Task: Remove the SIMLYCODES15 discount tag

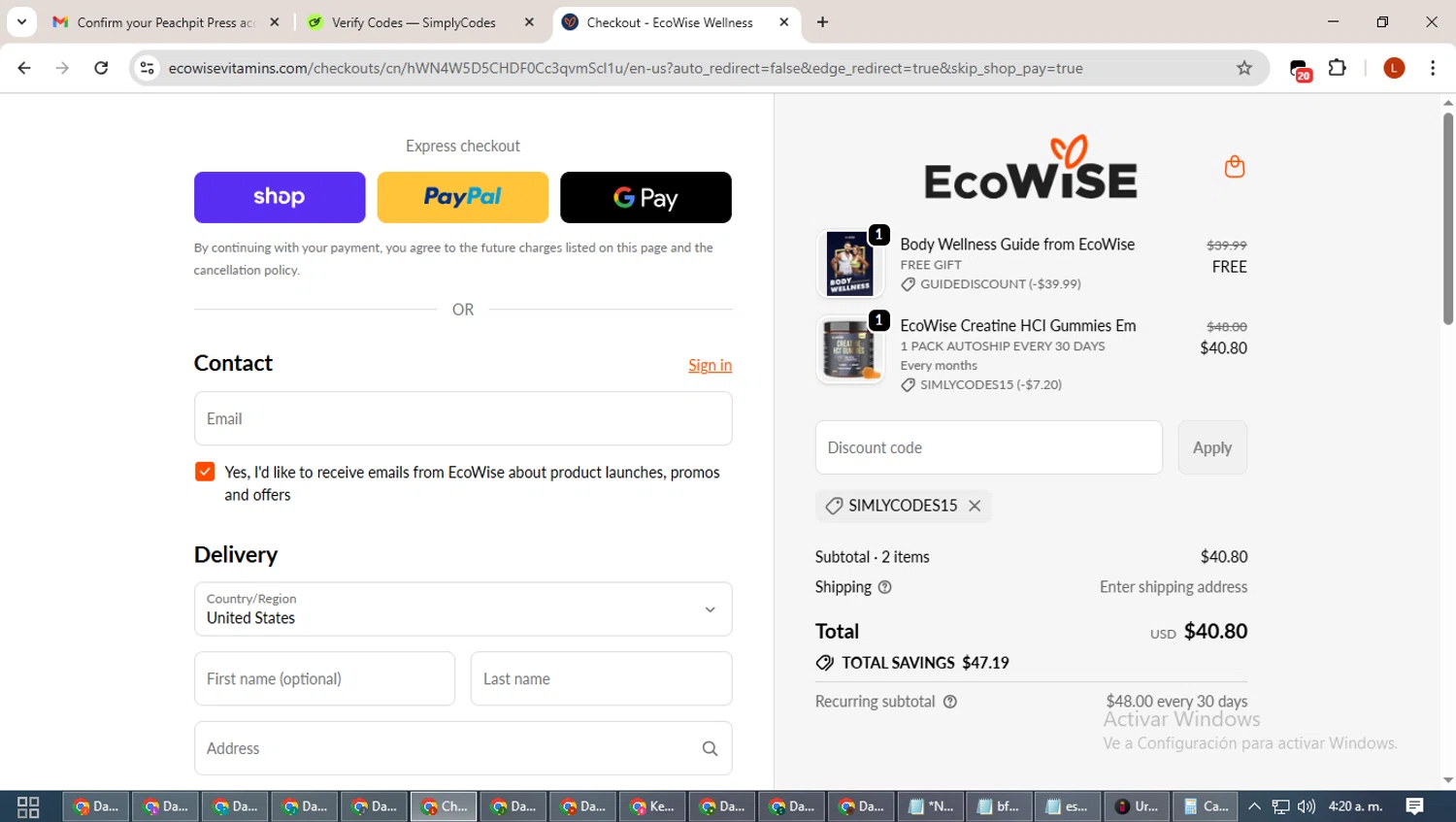Action: click(x=975, y=506)
